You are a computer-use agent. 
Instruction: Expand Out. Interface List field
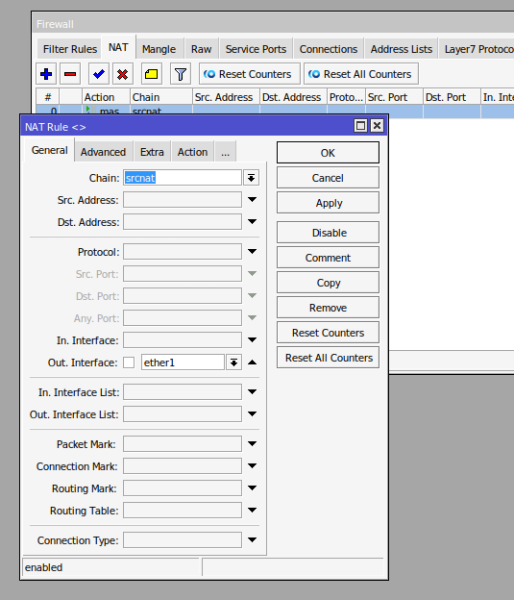pyautogui.click(x=252, y=414)
